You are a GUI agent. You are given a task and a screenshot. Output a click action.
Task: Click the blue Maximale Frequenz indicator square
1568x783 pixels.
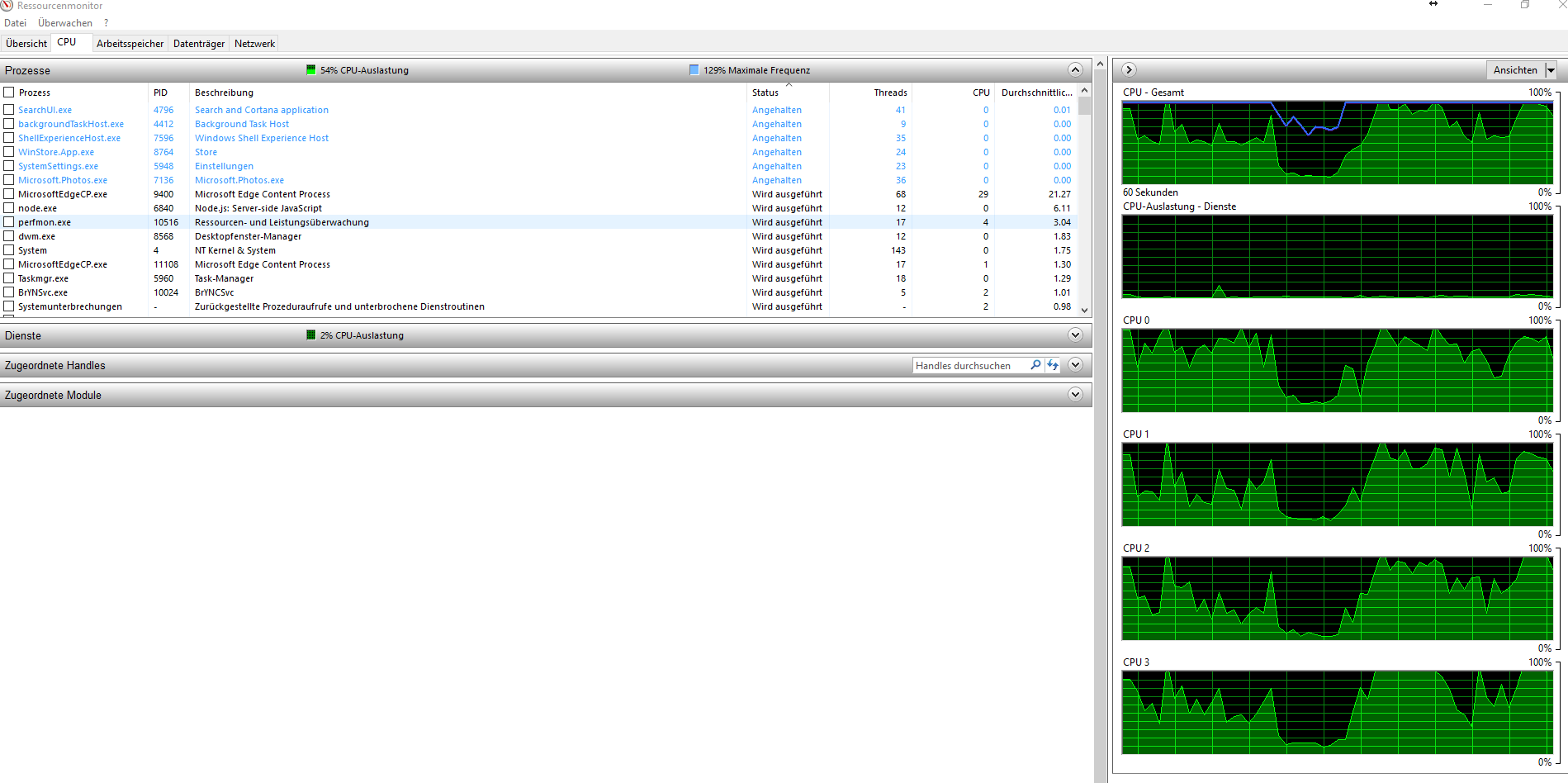[694, 70]
